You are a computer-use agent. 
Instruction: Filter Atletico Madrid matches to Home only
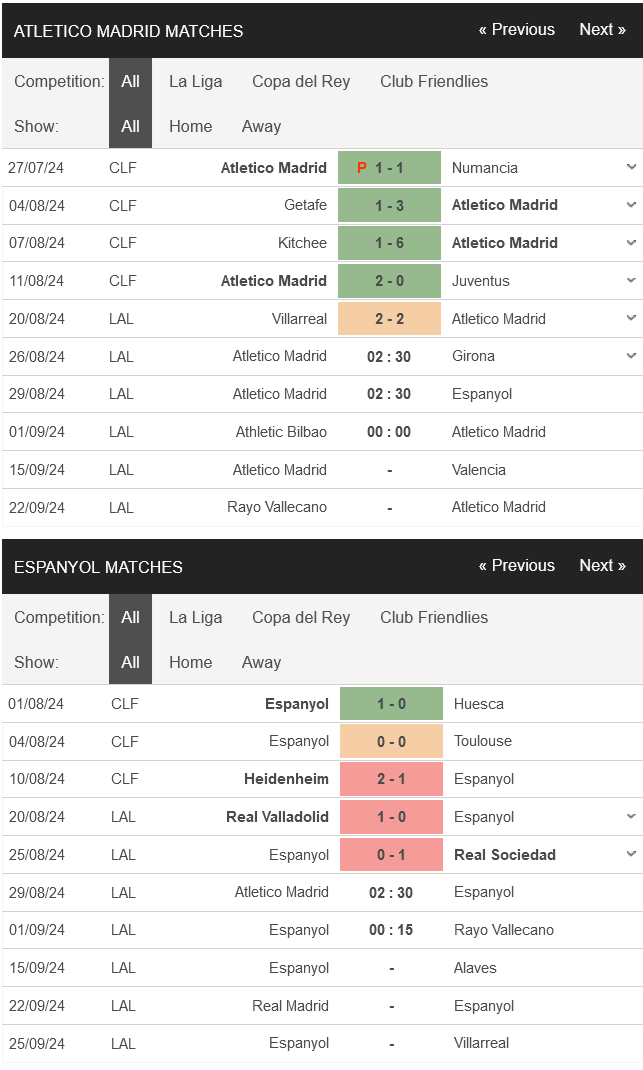190,126
